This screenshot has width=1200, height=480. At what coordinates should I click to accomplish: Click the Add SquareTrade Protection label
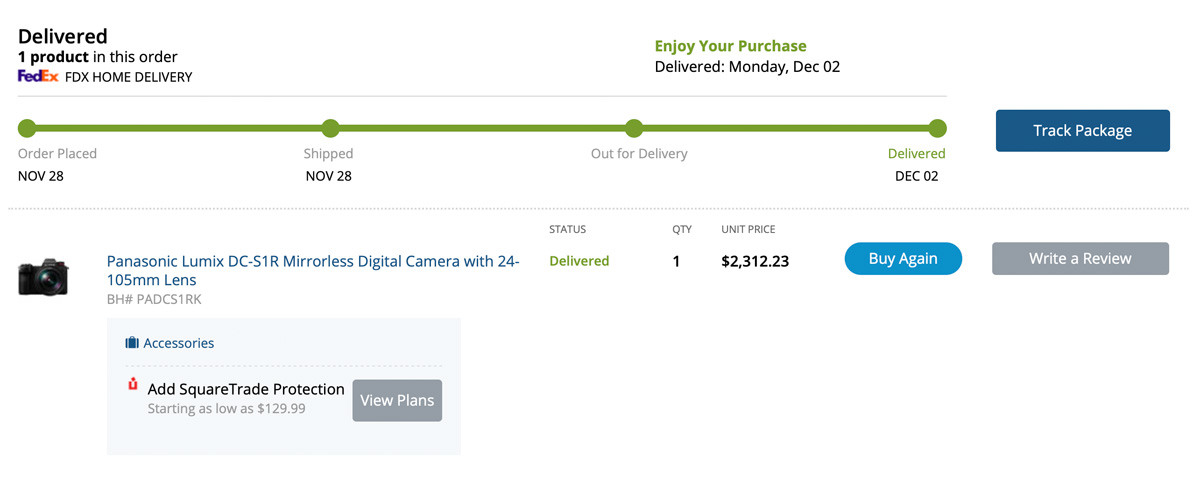[x=246, y=389]
